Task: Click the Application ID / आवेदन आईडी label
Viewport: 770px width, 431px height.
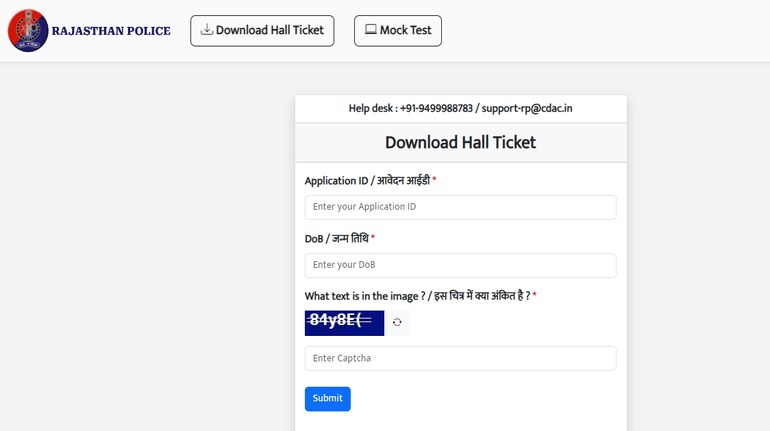Action: pos(367,181)
